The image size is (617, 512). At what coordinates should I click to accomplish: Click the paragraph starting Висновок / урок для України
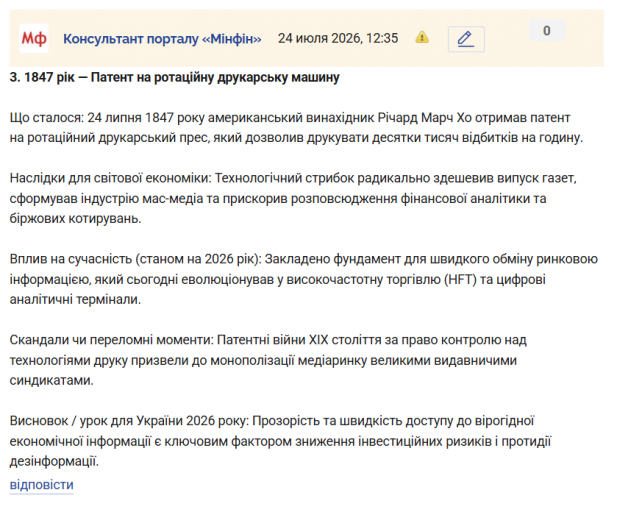click(x=280, y=441)
